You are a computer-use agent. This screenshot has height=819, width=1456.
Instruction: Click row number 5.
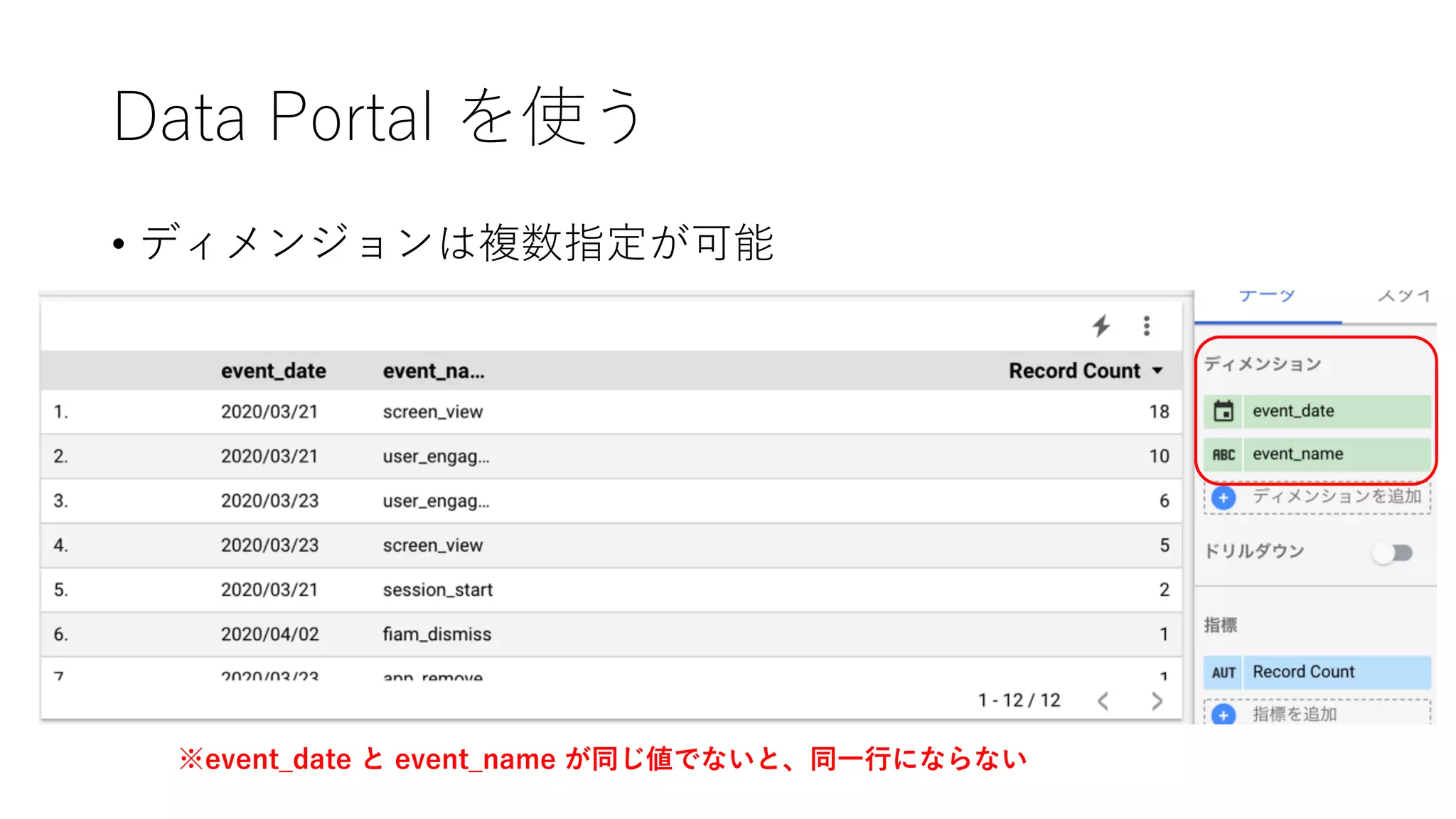click(x=60, y=590)
